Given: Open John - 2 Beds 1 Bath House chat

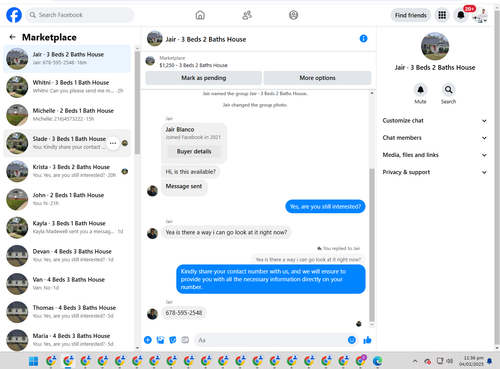Looking at the screenshot, I should click(67, 199).
